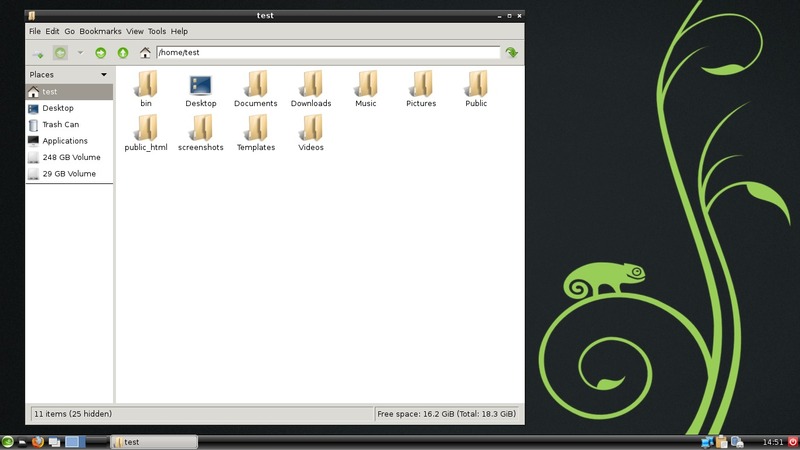Maximize the test window
The height and width of the screenshot is (450, 800).
(x=509, y=16)
